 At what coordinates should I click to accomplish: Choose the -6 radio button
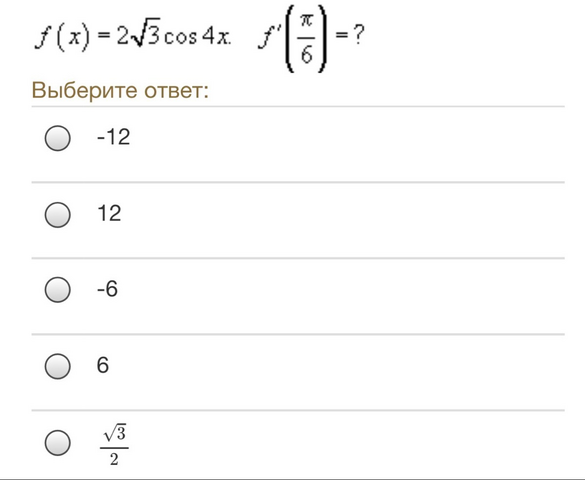(x=57, y=289)
